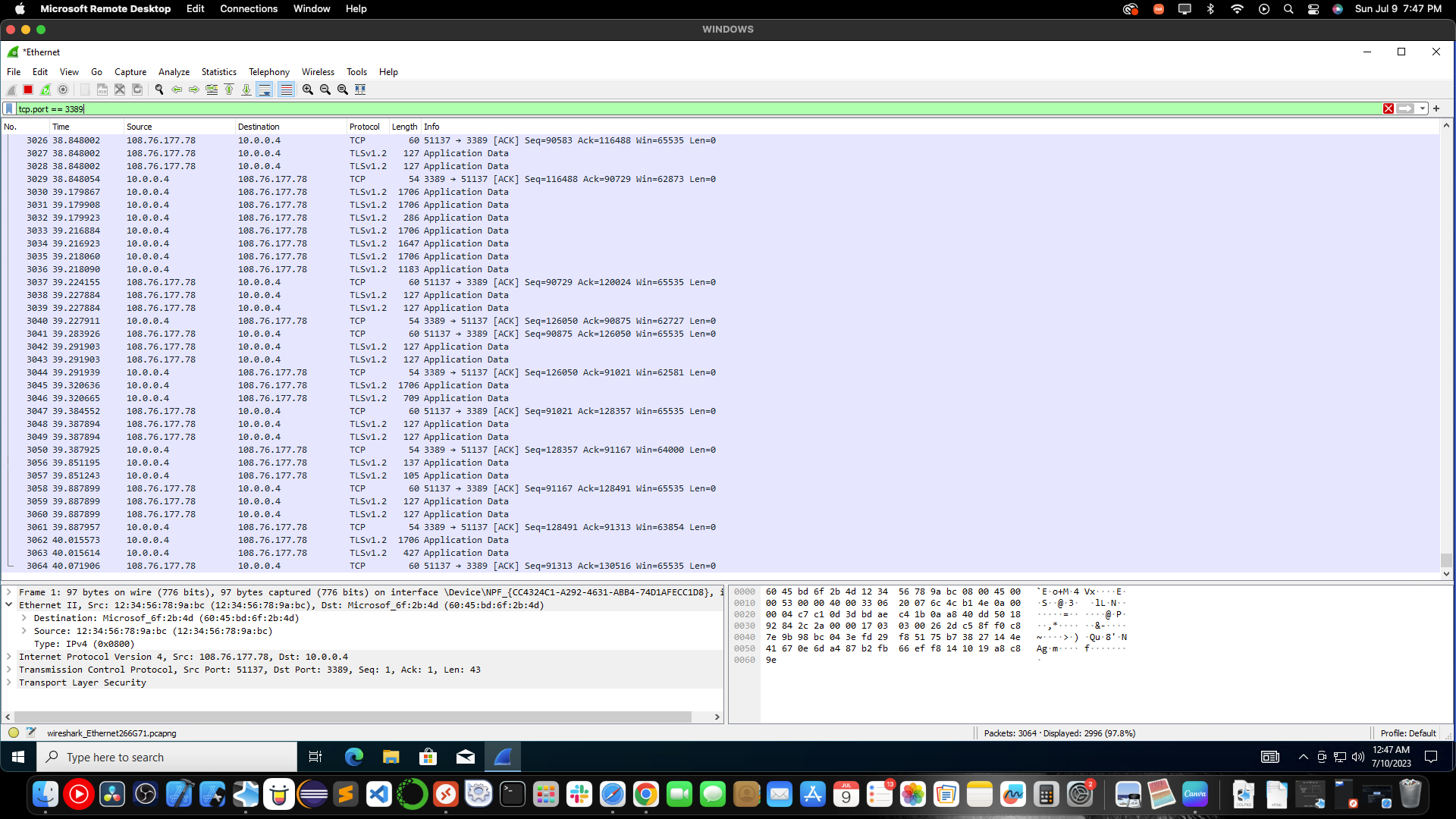Collapse the Ethernet II tree node
1456x819 pixels.
pyautogui.click(x=9, y=605)
